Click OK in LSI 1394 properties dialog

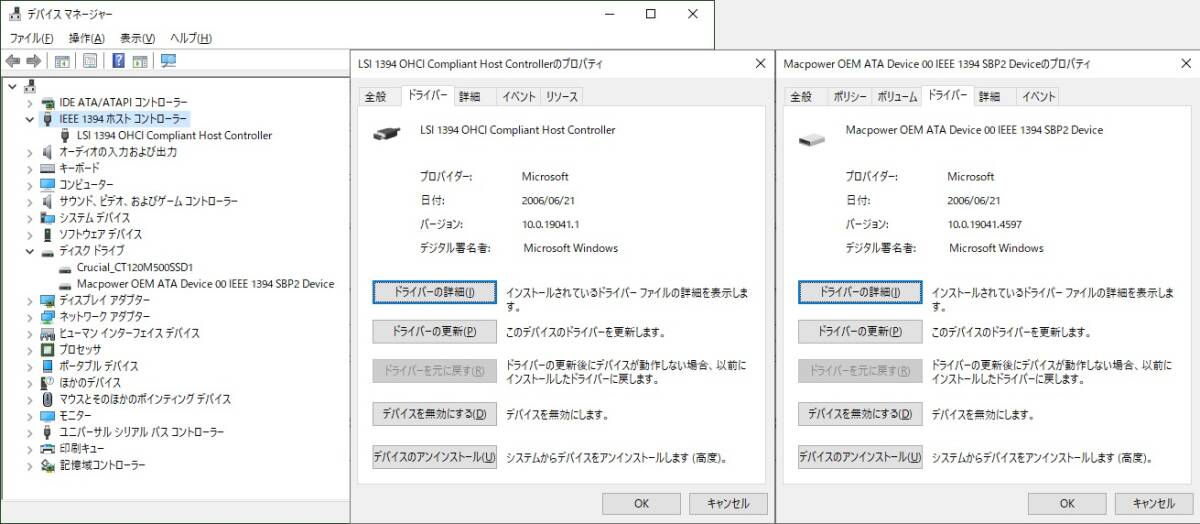642,503
